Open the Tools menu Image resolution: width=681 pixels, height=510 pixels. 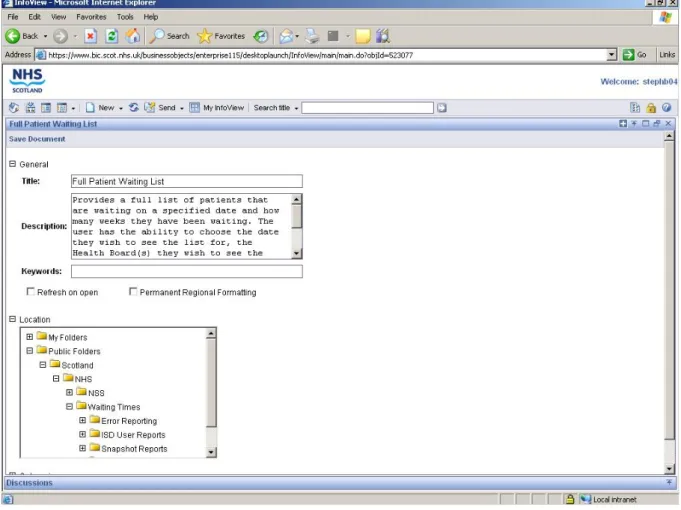[x=125, y=17]
